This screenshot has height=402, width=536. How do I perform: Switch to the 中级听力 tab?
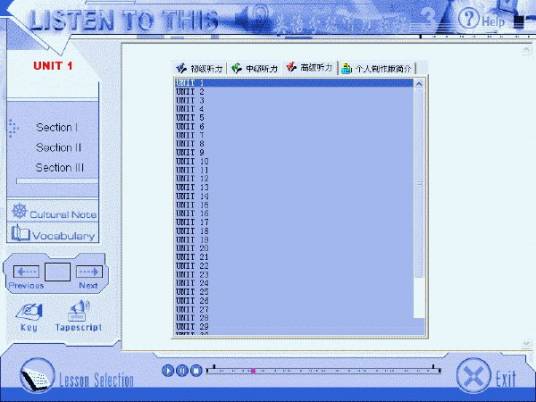254,68
